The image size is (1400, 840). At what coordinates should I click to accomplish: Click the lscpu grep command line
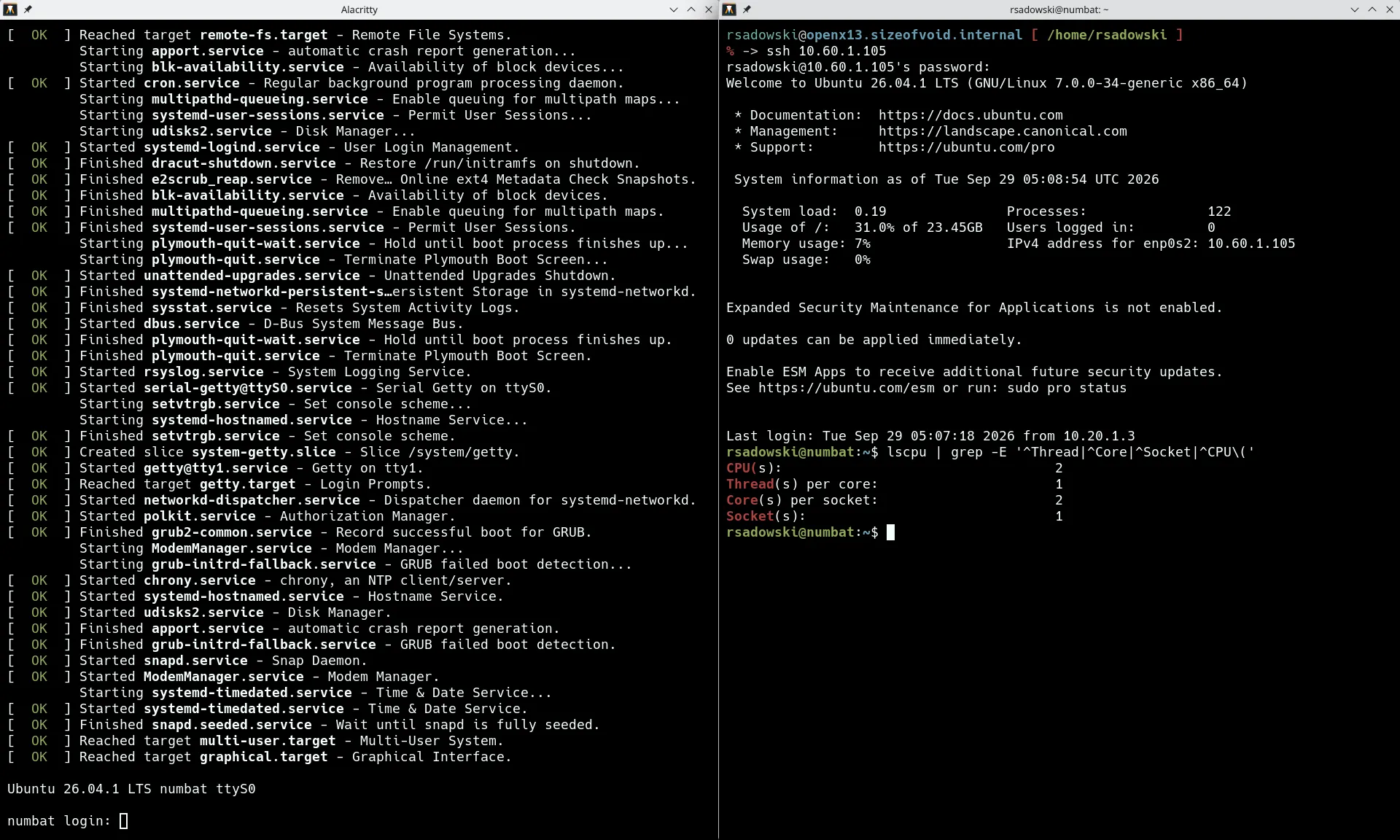[x=1070, y=452]
